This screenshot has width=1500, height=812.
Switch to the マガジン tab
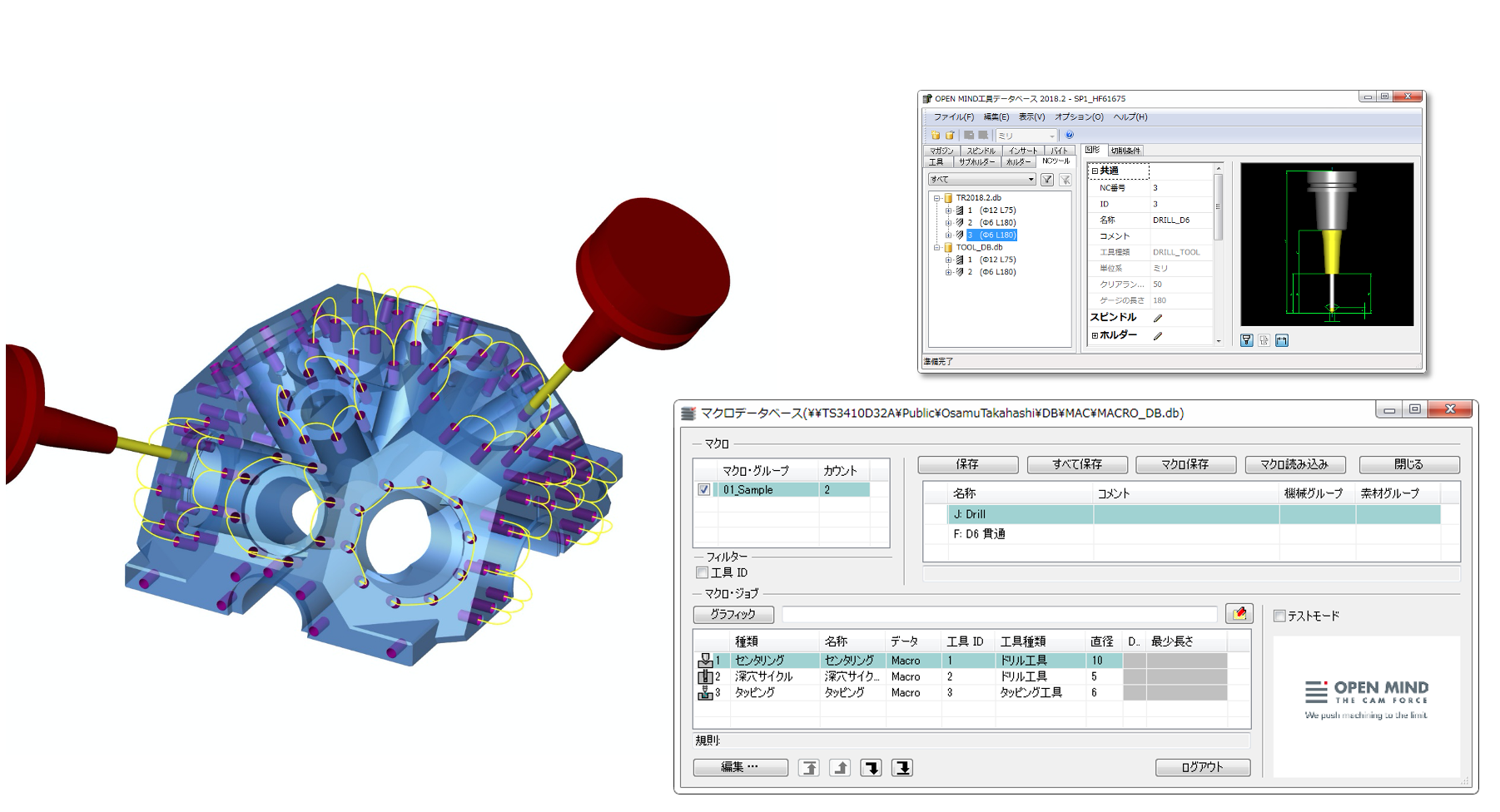click(942, 151)
